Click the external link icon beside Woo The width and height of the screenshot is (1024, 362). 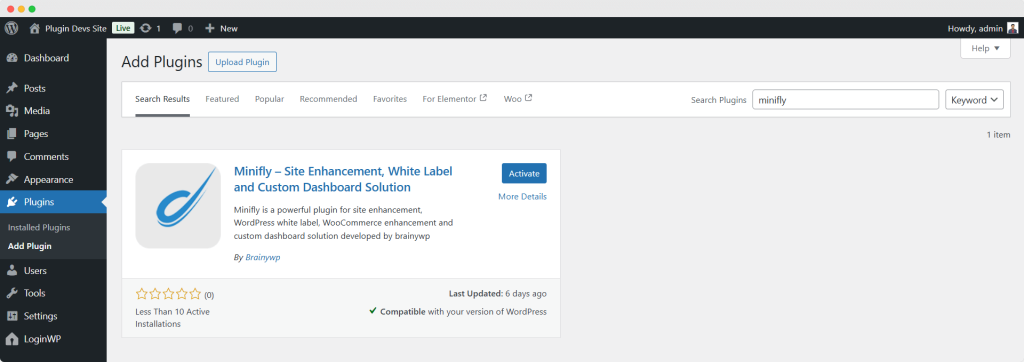(x=528, y=98)
